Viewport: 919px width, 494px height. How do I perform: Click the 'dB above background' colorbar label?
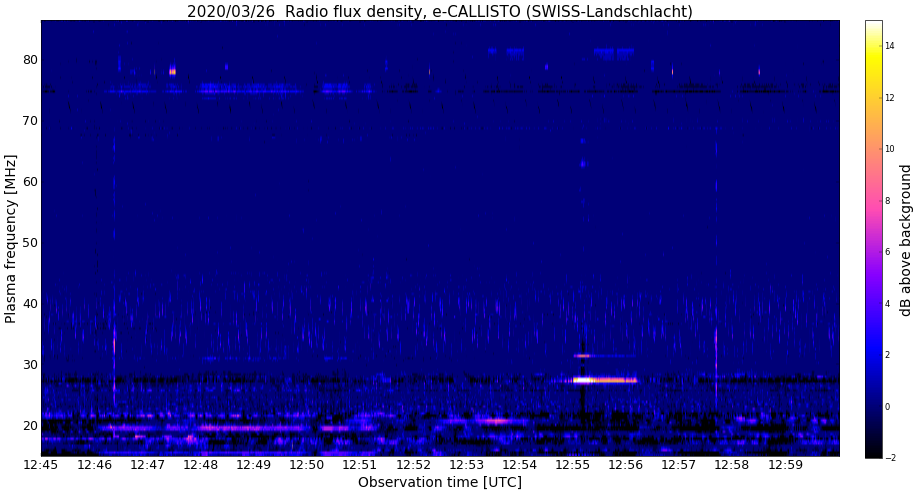pos(906,240)
